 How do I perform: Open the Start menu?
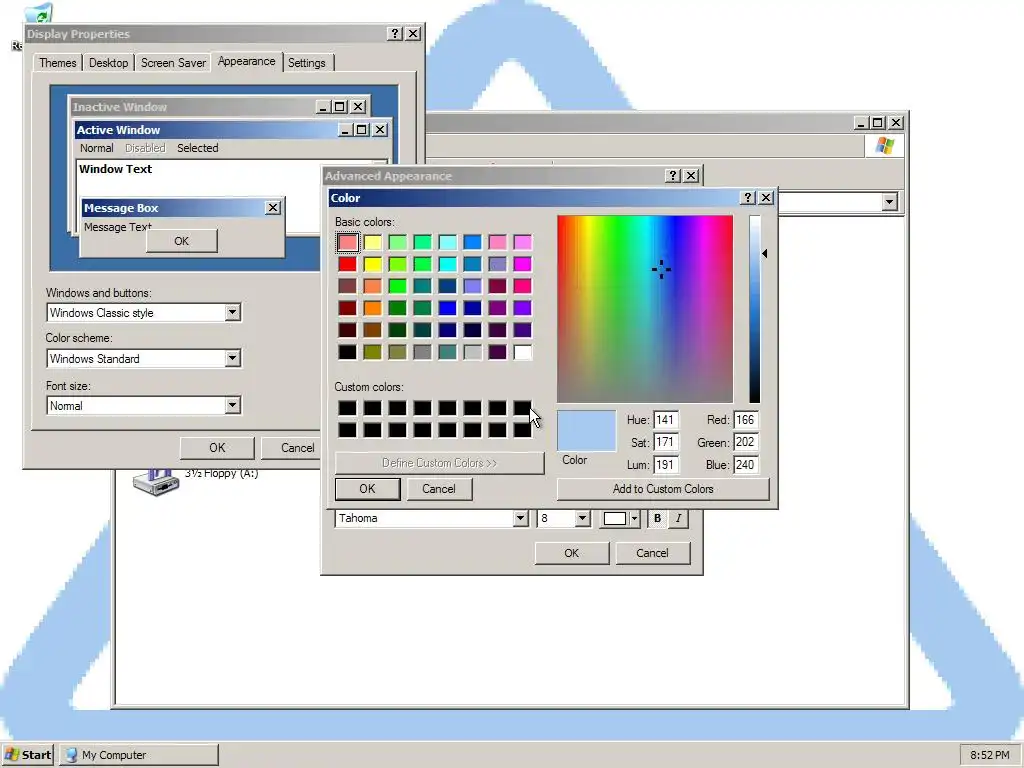28,755
